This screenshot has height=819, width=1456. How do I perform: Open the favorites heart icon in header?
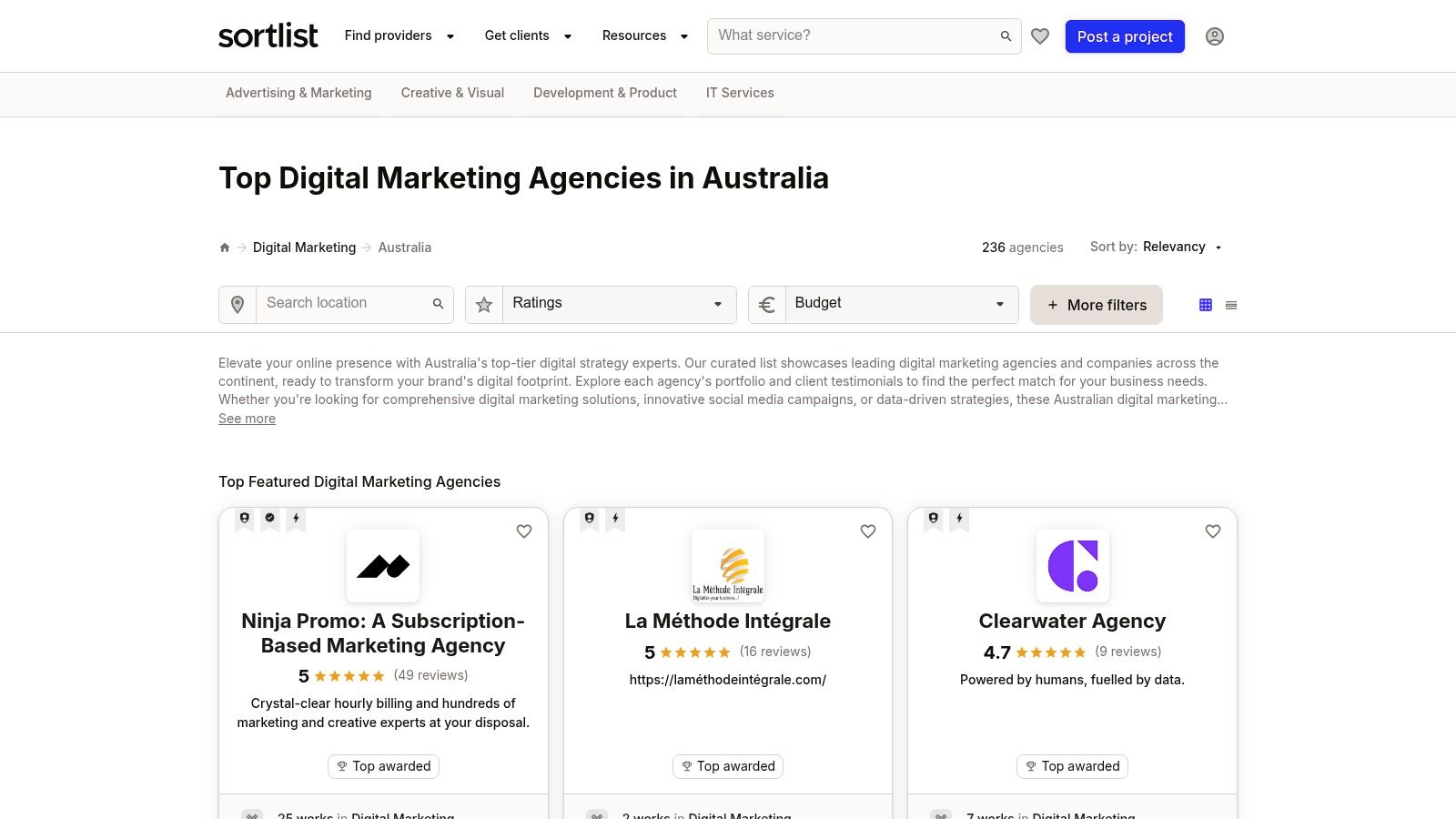click(x=1040, y=36)
